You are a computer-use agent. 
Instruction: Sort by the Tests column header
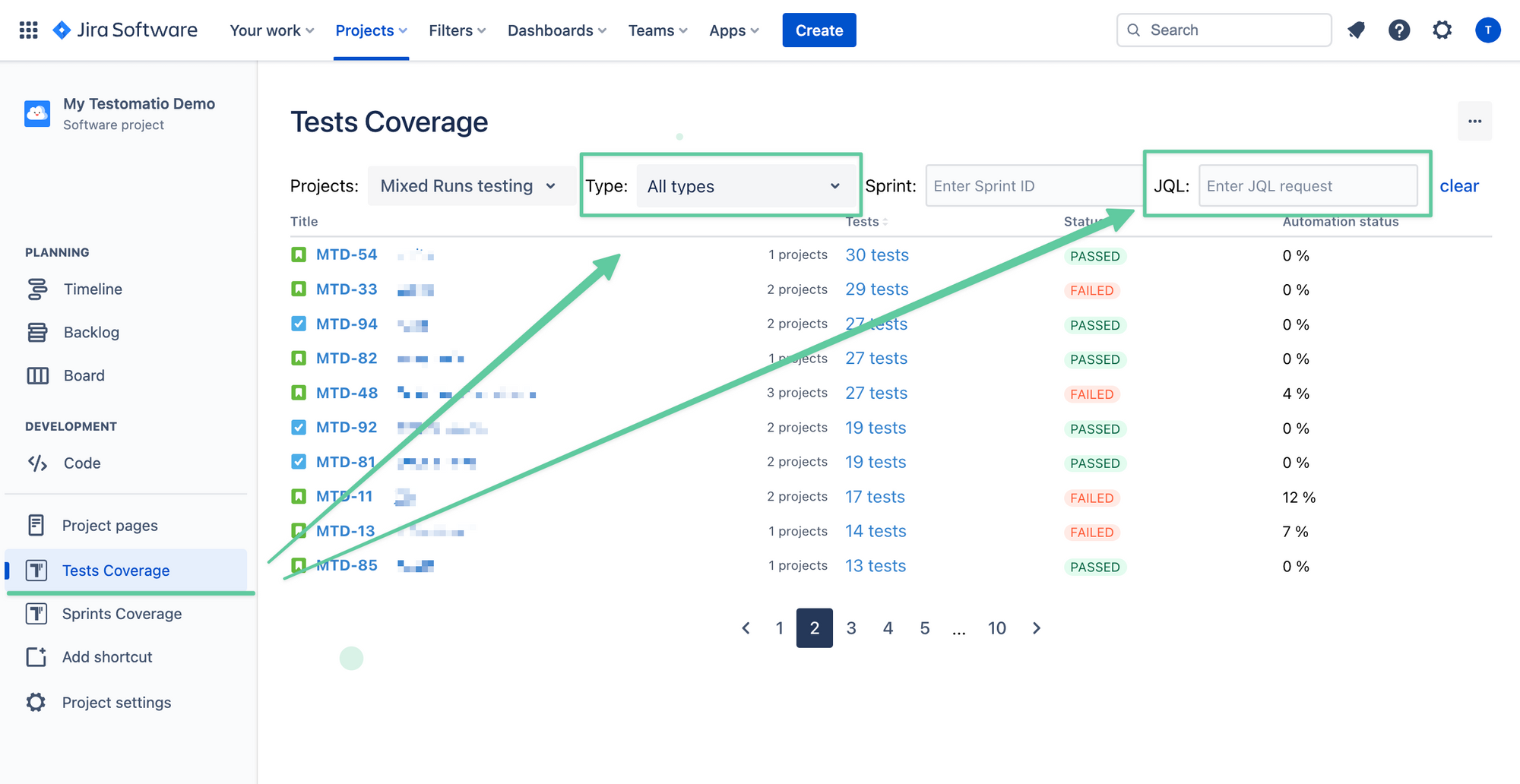(x=866, y=222)
